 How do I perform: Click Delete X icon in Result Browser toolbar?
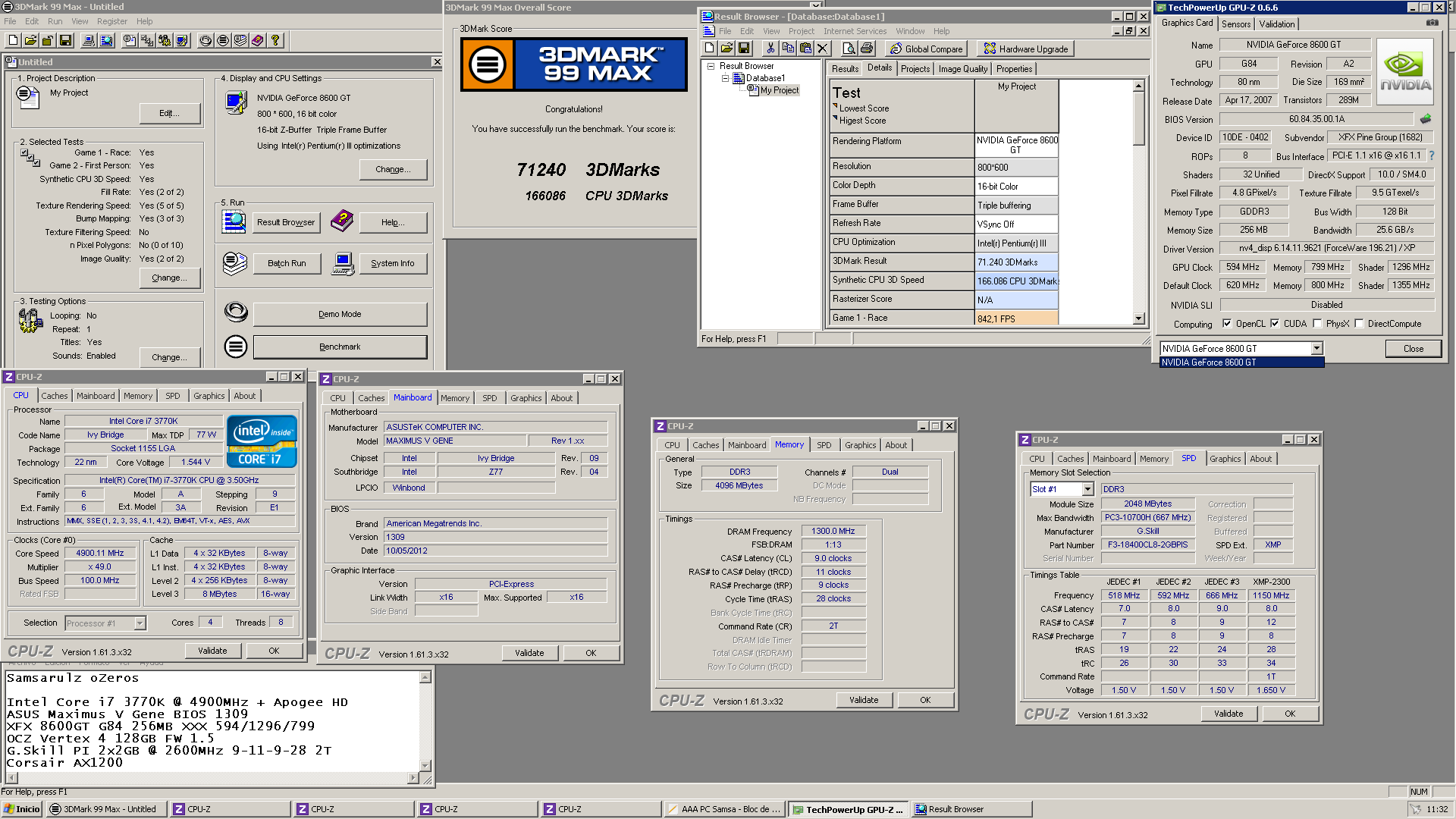[x=823, y=49]
